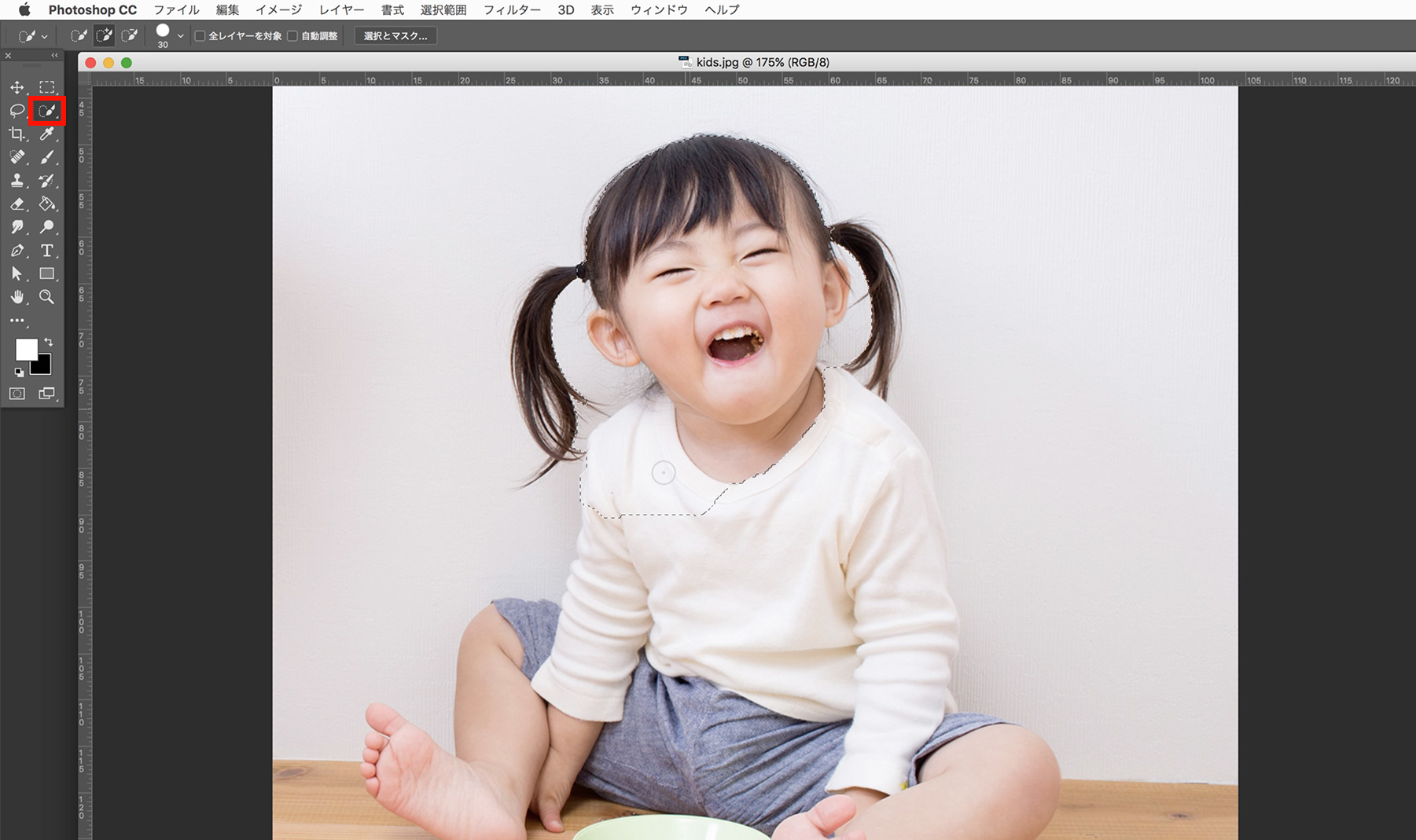Collapse the toolbox with the double-arrow
The height and width of the screenshot is (840, 1416).
coord(54,56)
